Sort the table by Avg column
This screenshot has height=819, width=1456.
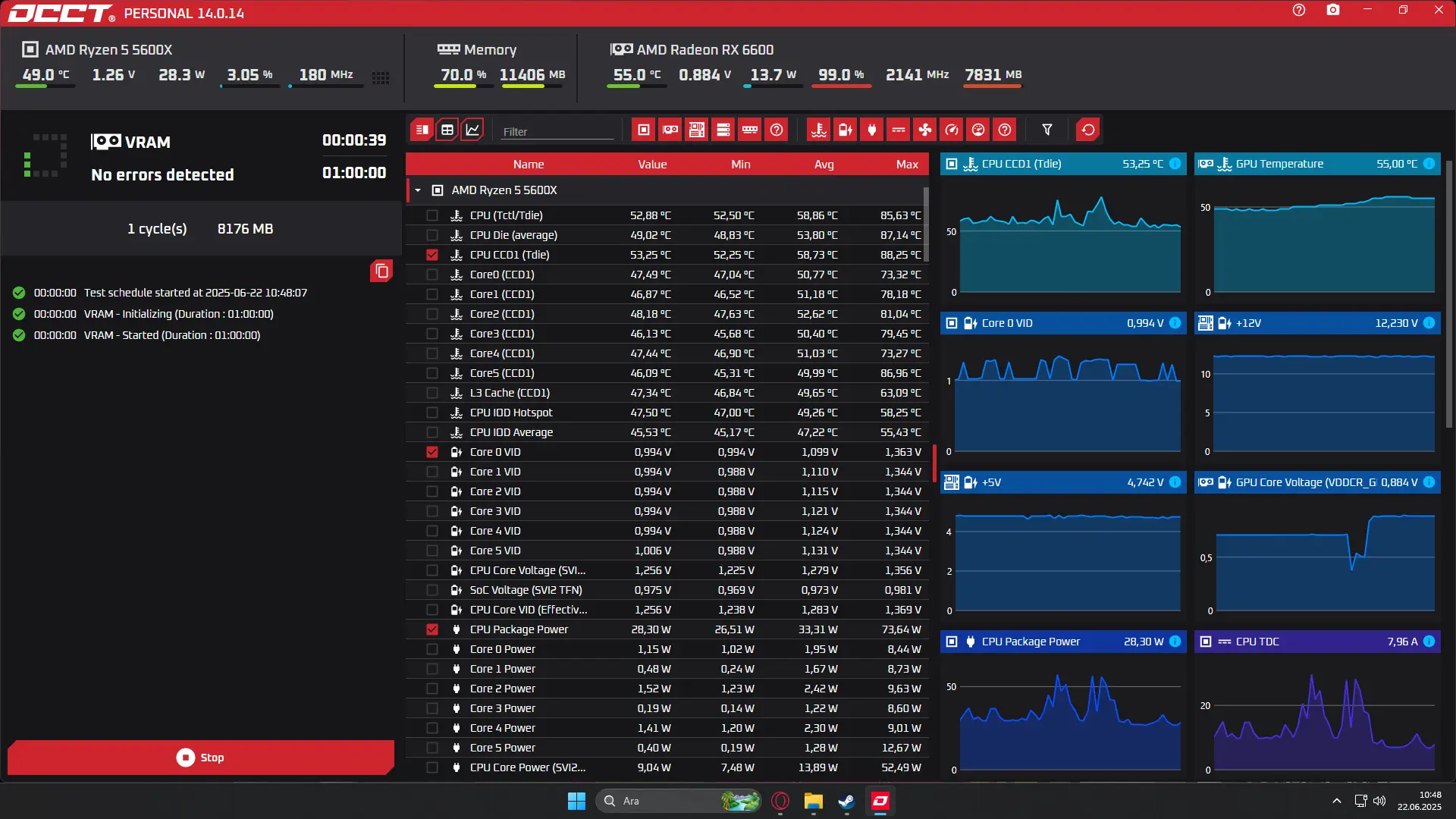pyautogui.click(x=824, y=165)
